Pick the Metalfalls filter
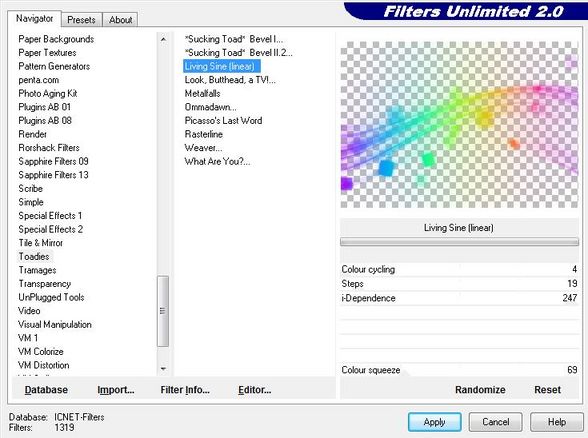The width and height of the screenshot is (588, 438). 202,93
